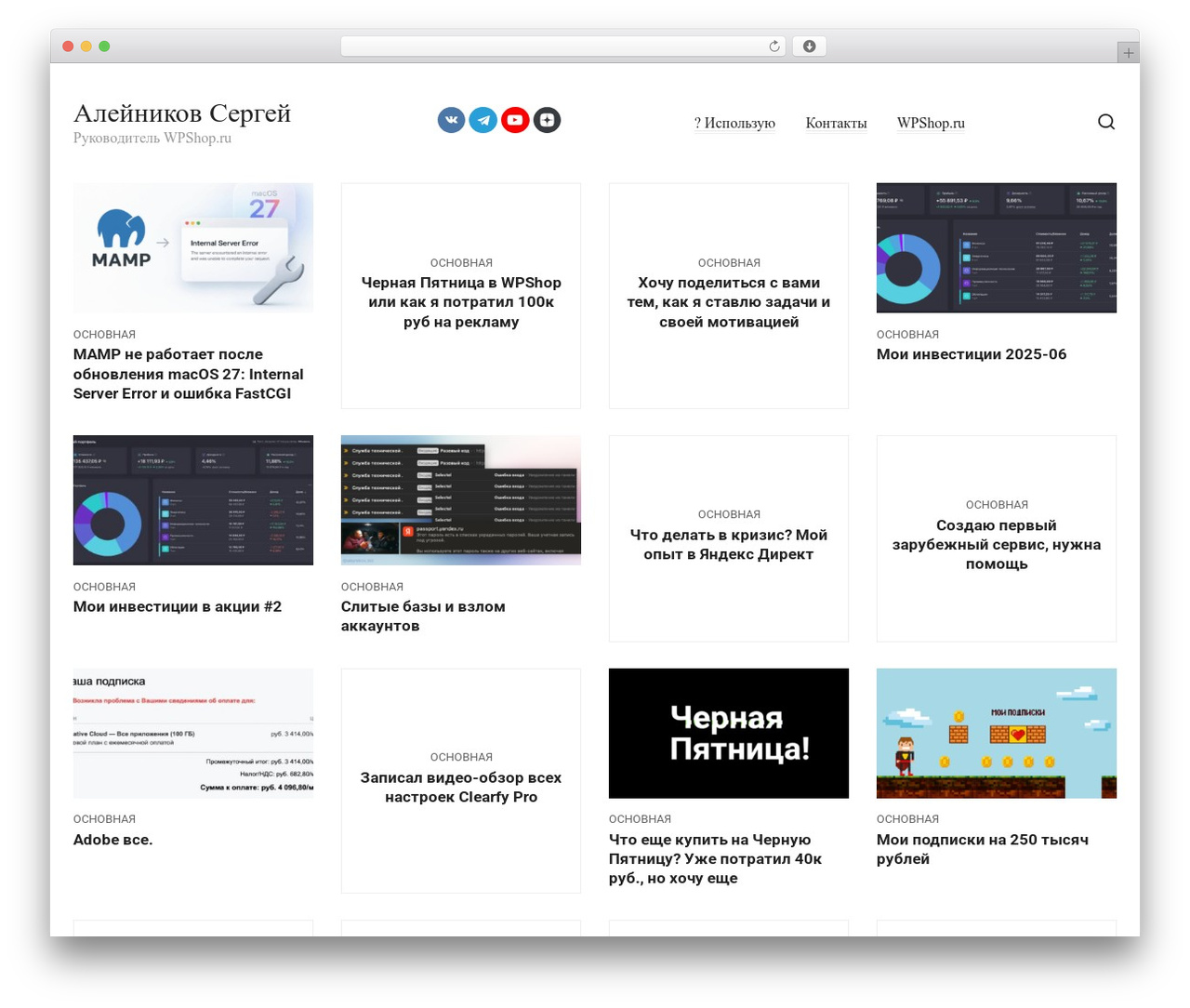Open 'Мои инвестиции 2025-06' thumbnail image

click(x=997, y=248)
